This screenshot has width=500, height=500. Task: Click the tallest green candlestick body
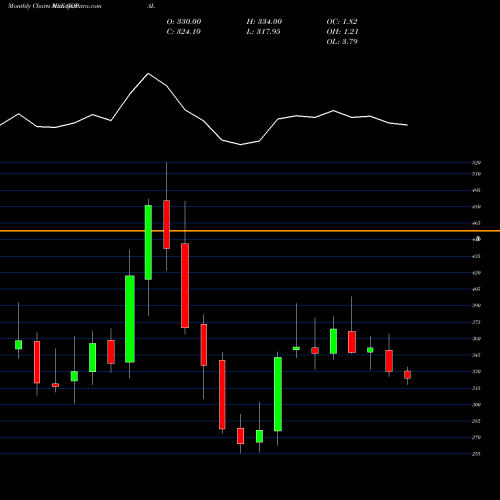point(130,319)
